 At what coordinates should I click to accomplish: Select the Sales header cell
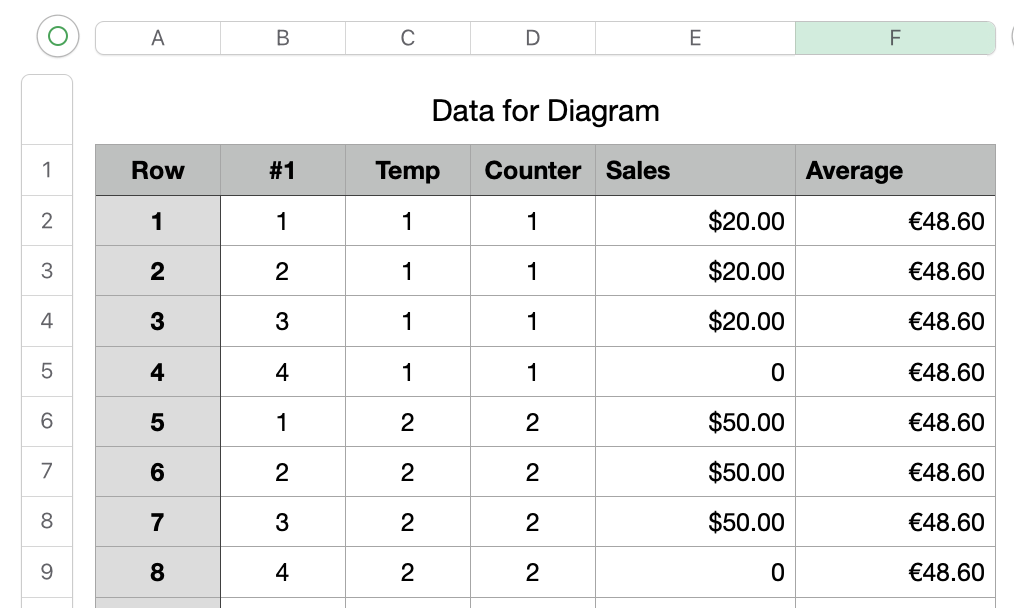[695, 170]
